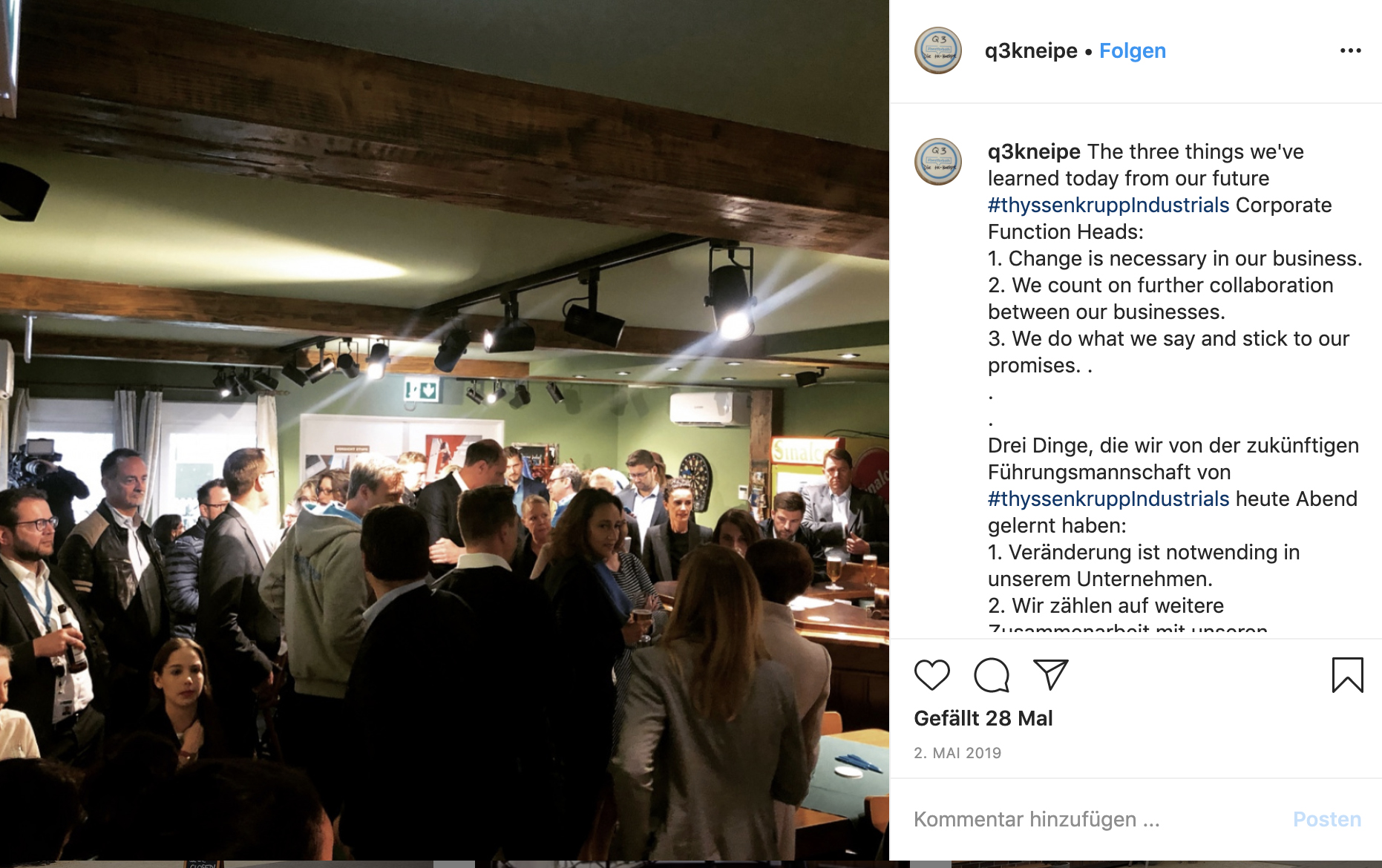Open comments via speech bubble icon

(x=991, y=674)
